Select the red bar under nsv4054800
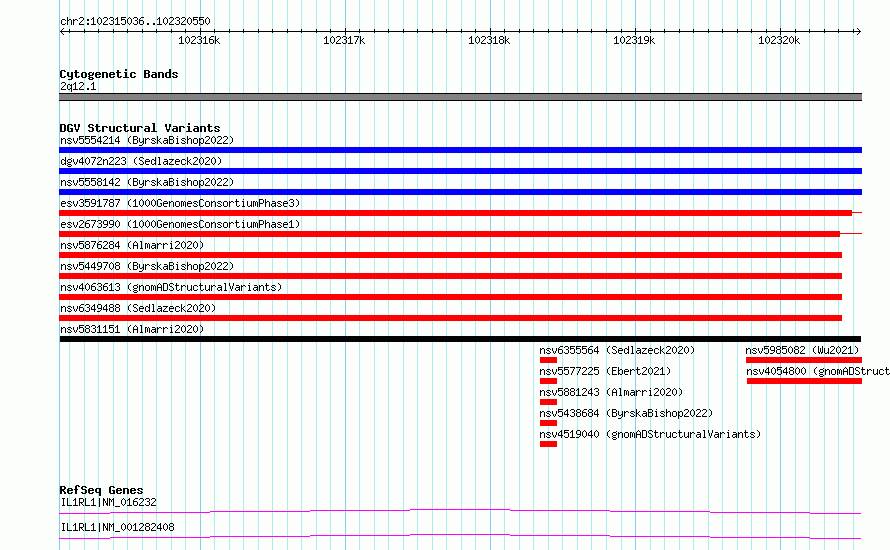890x550 pixels. click(x=804, y=381)
